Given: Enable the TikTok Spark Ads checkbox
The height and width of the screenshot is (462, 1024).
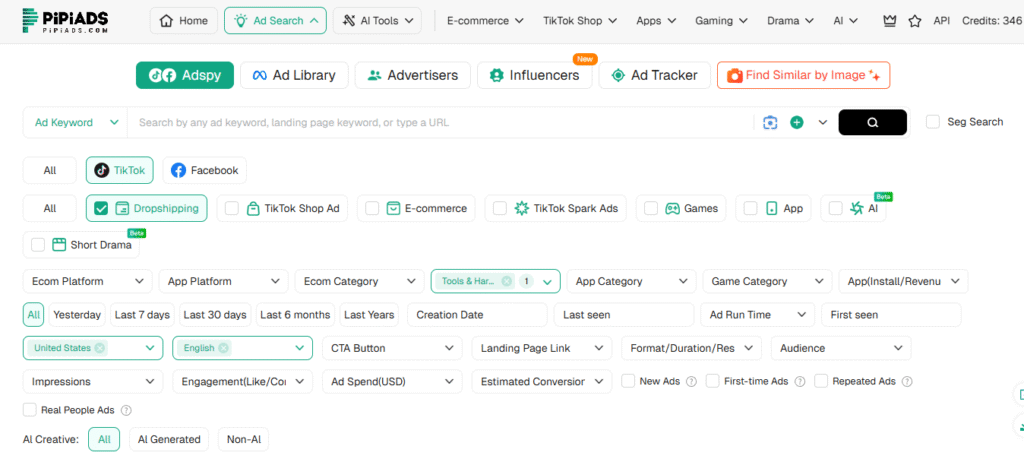Looking at the screenshot, I should pyautogui.click(x=500, y=208).
